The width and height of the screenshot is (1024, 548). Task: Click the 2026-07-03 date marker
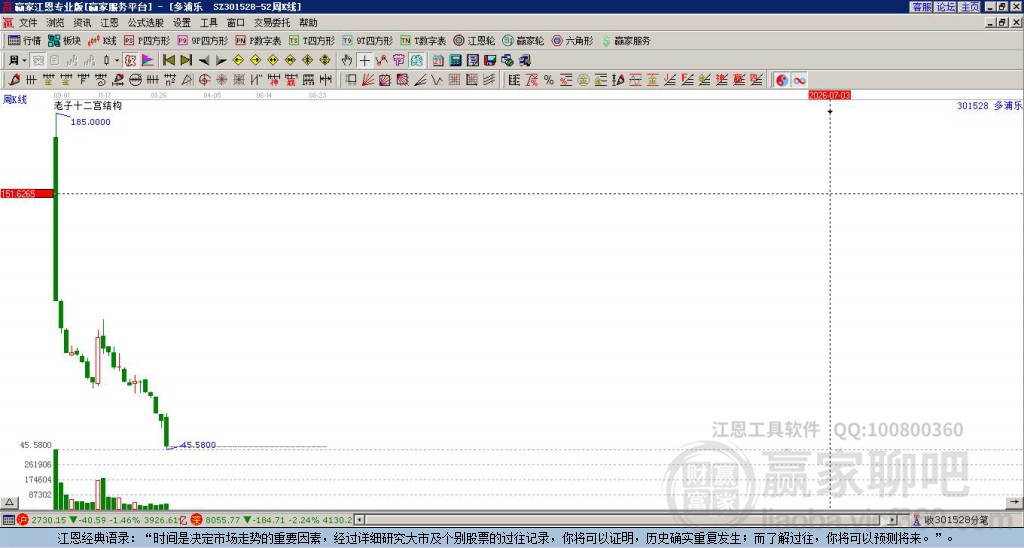tap(829, 95)
